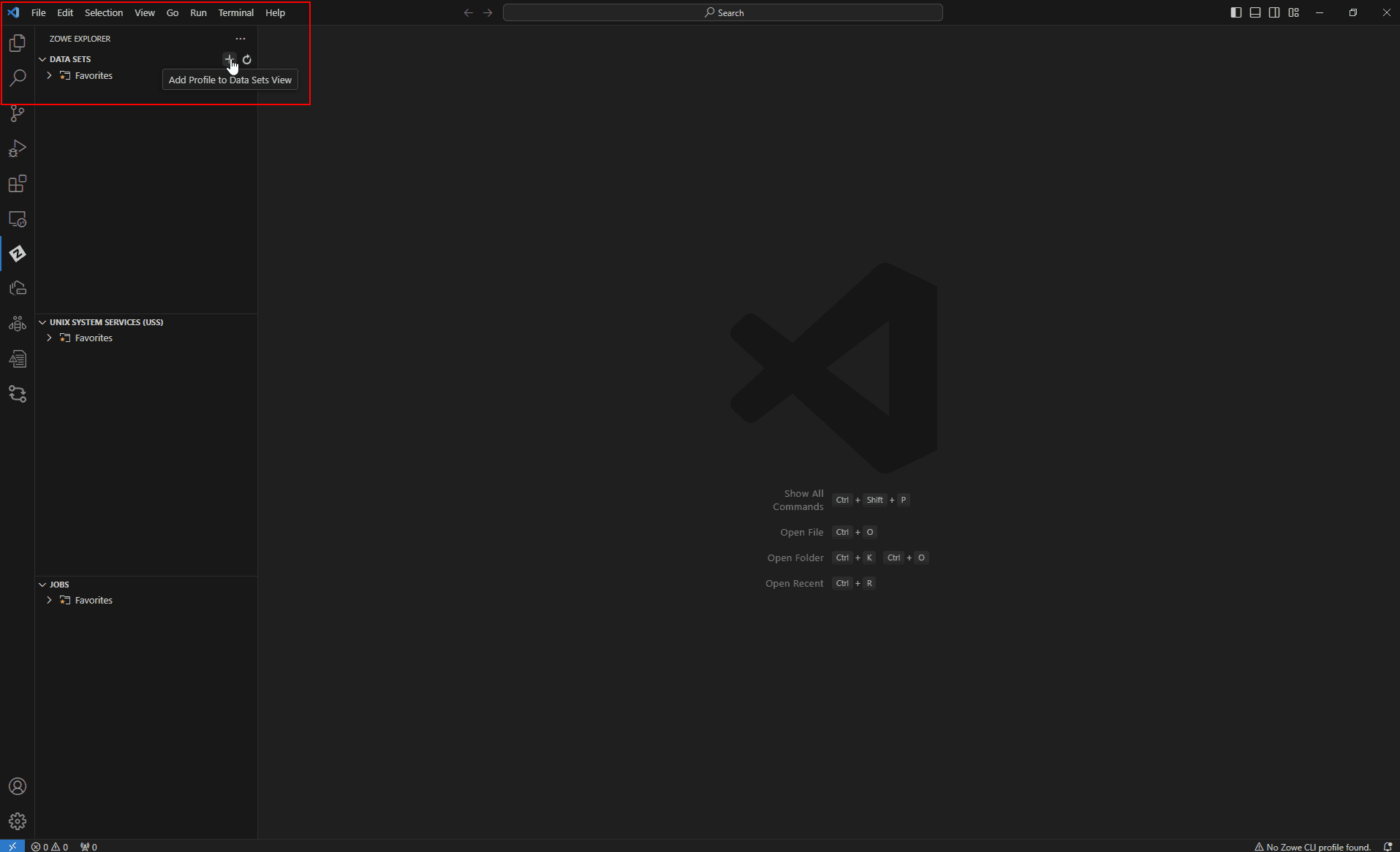Select the Zowe Explorer activity bar icon
Viewport: 1400px width, 852px height.
18,254
